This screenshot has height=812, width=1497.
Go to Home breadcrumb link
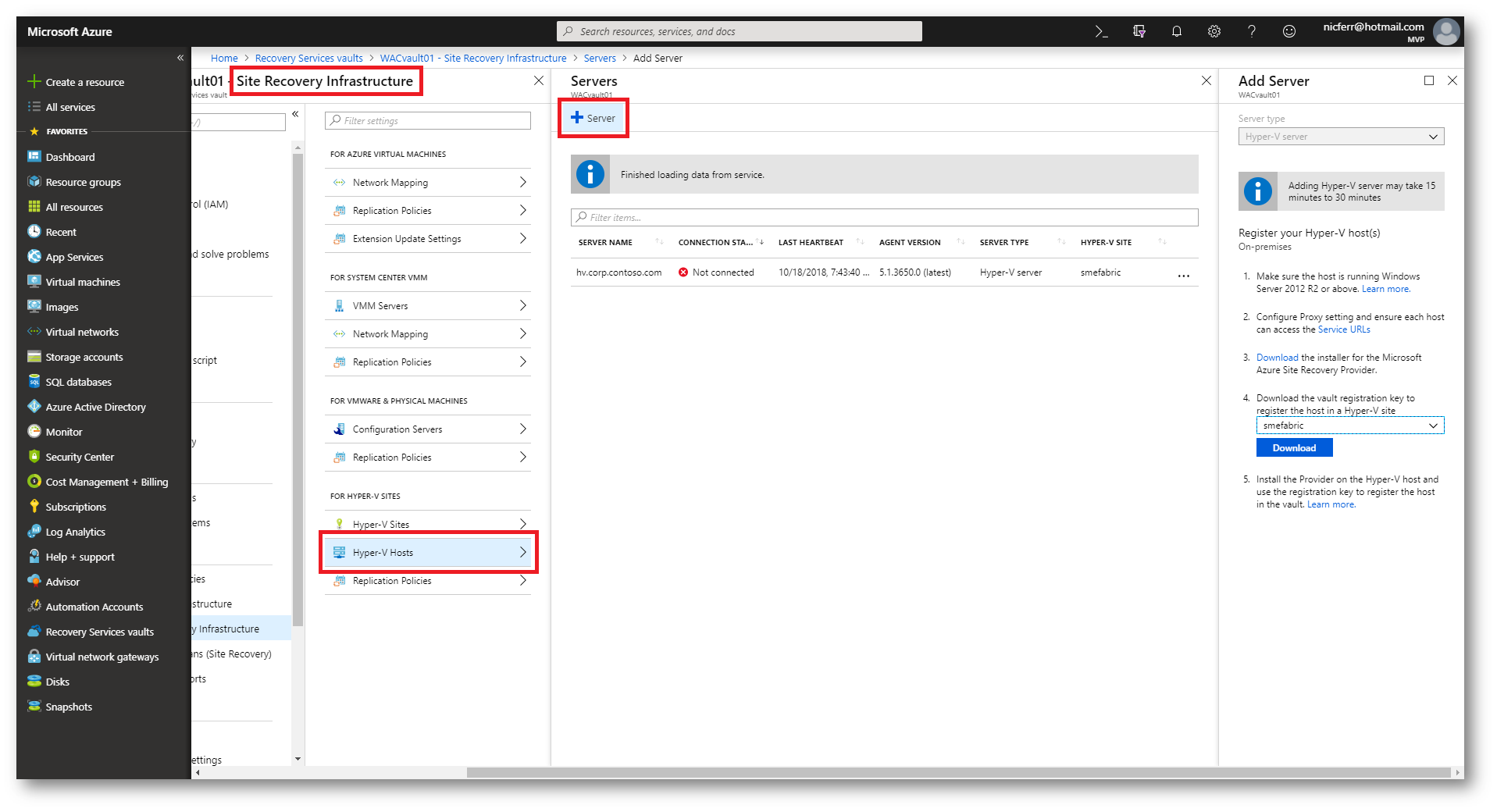click(x=224, y=59)
